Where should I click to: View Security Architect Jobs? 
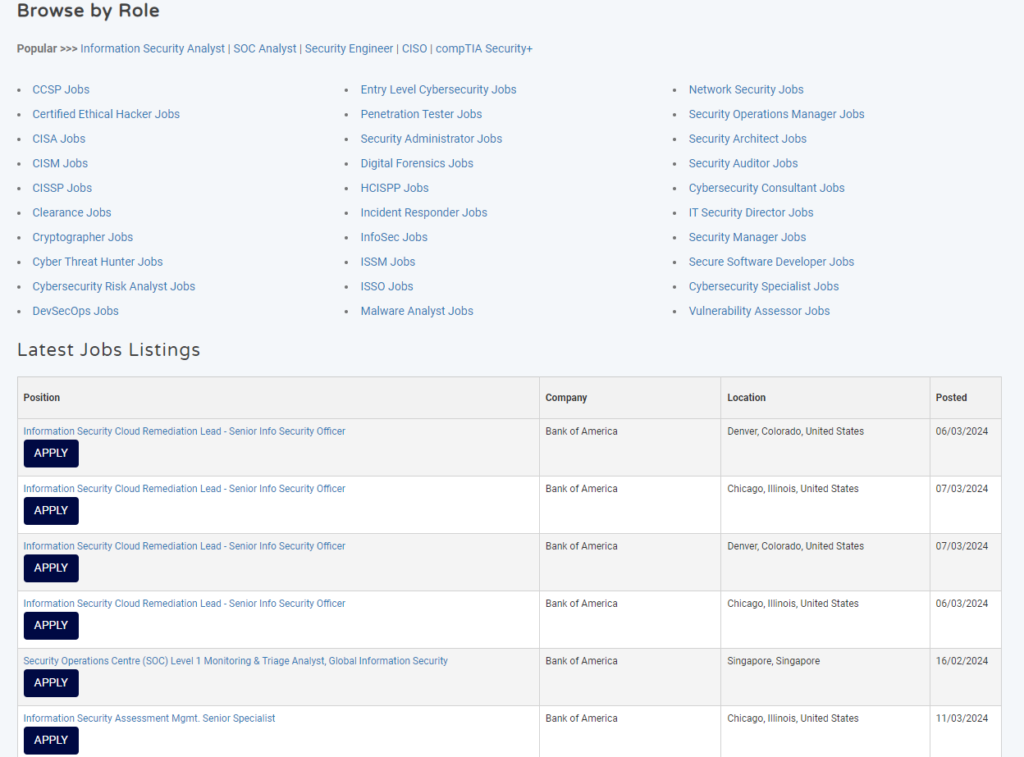coord(747,138)
